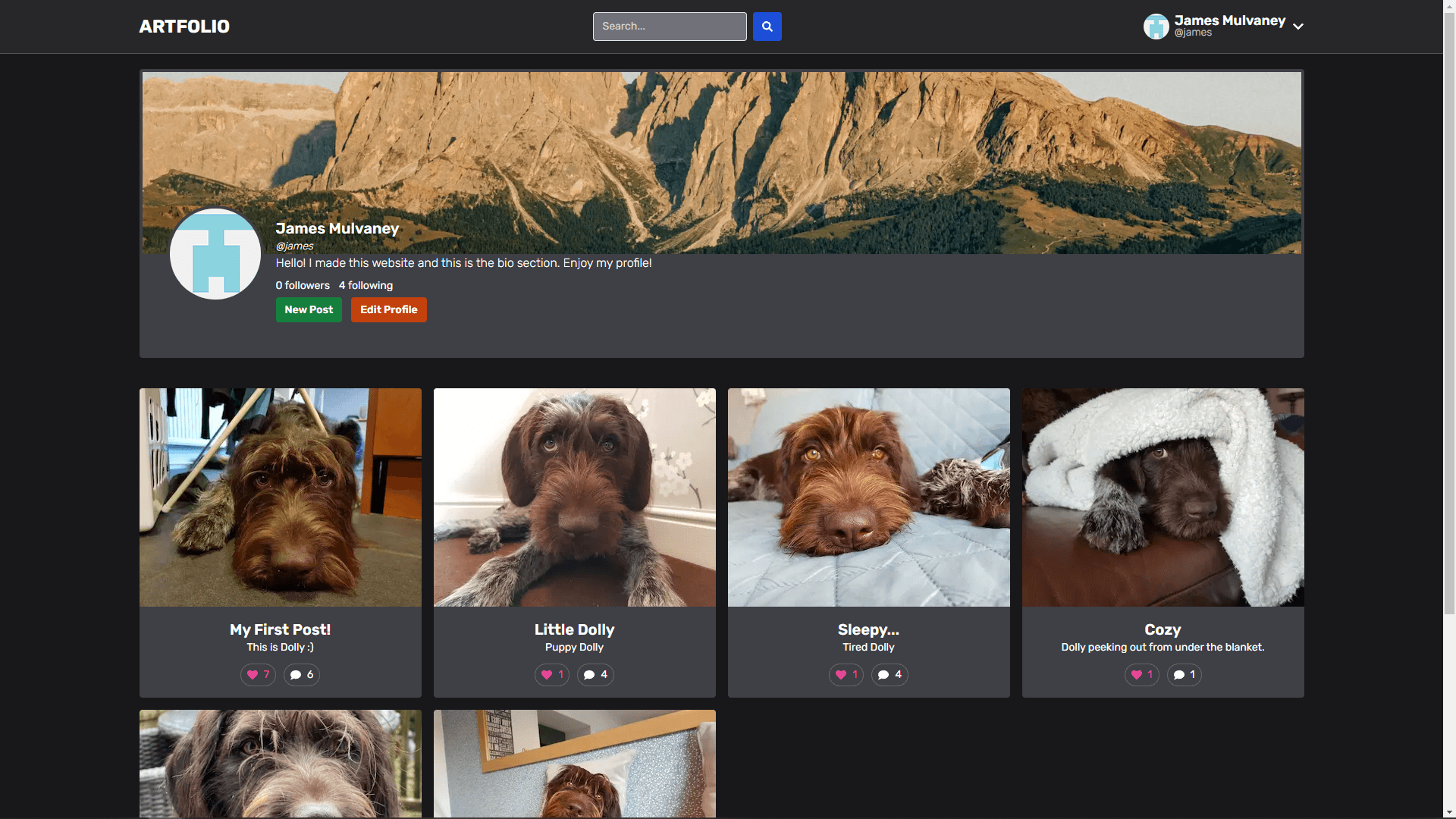Click the scrollbar up arrow
Screen dimensions: 1456x819
(x=1449, y=6)
